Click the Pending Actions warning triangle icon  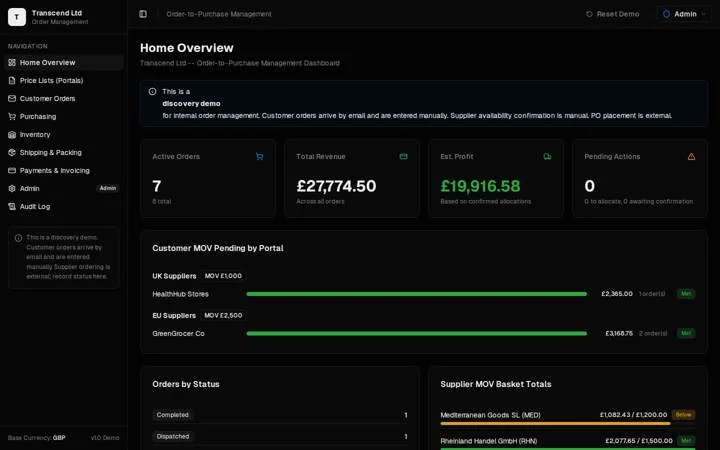coord(691,157)
